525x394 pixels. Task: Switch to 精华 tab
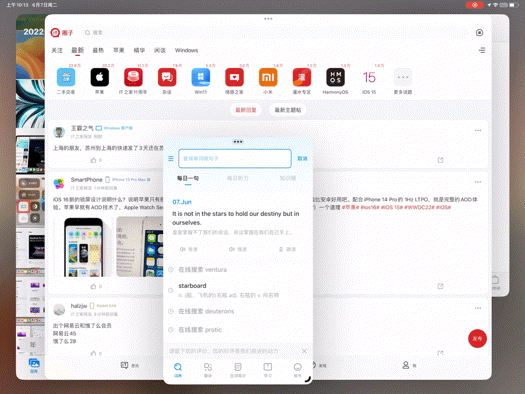pyautogui.click(x=139, y=50)
